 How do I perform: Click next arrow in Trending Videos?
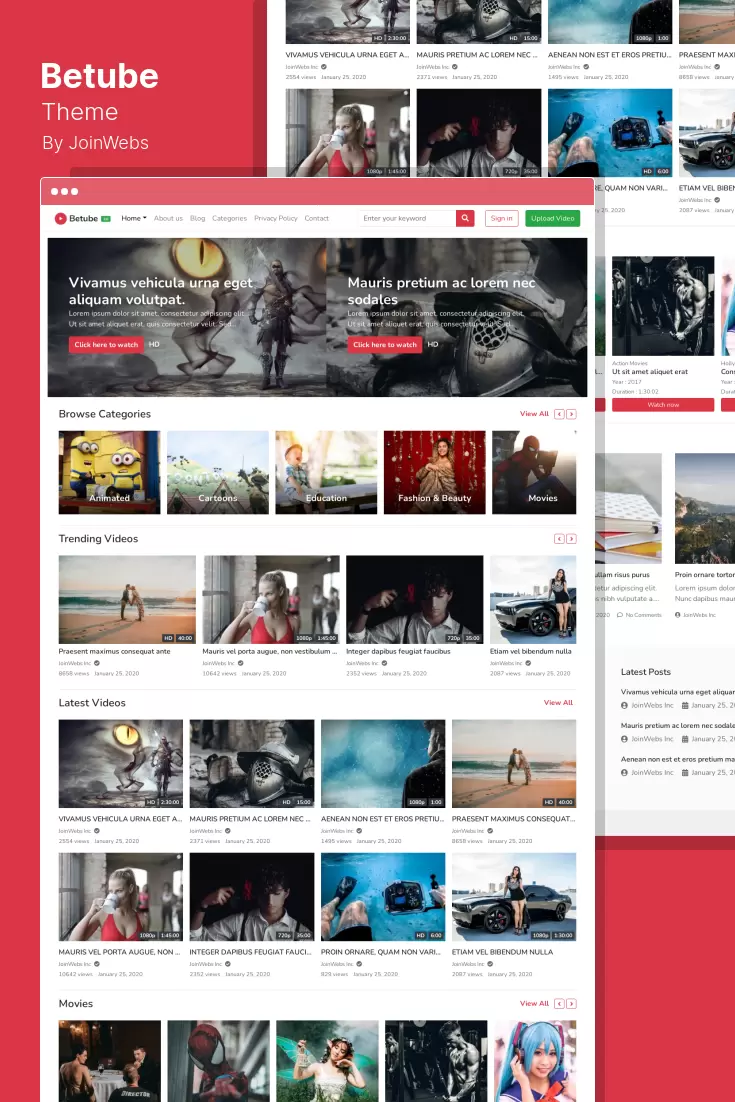pos(571,538)
